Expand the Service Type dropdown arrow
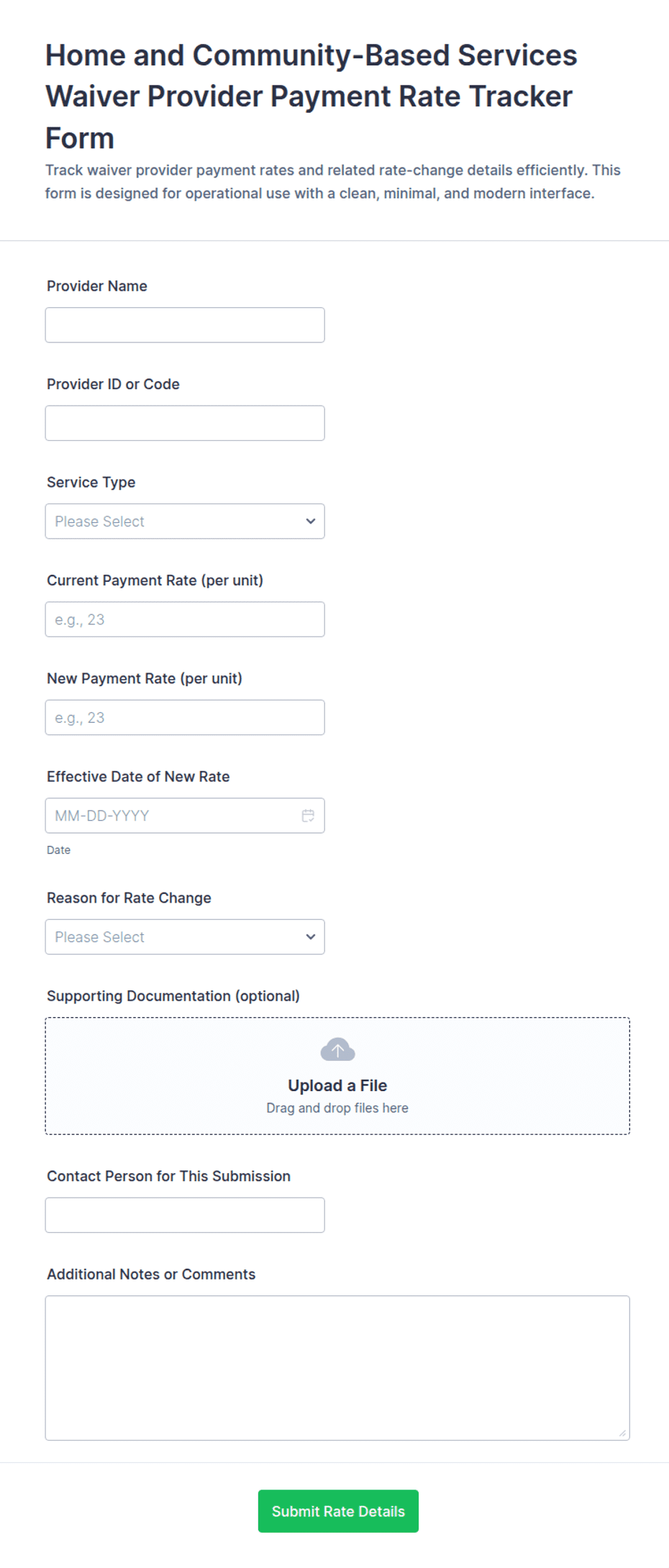Viewport: 669px width, 1568px height. tap(311, 521)
